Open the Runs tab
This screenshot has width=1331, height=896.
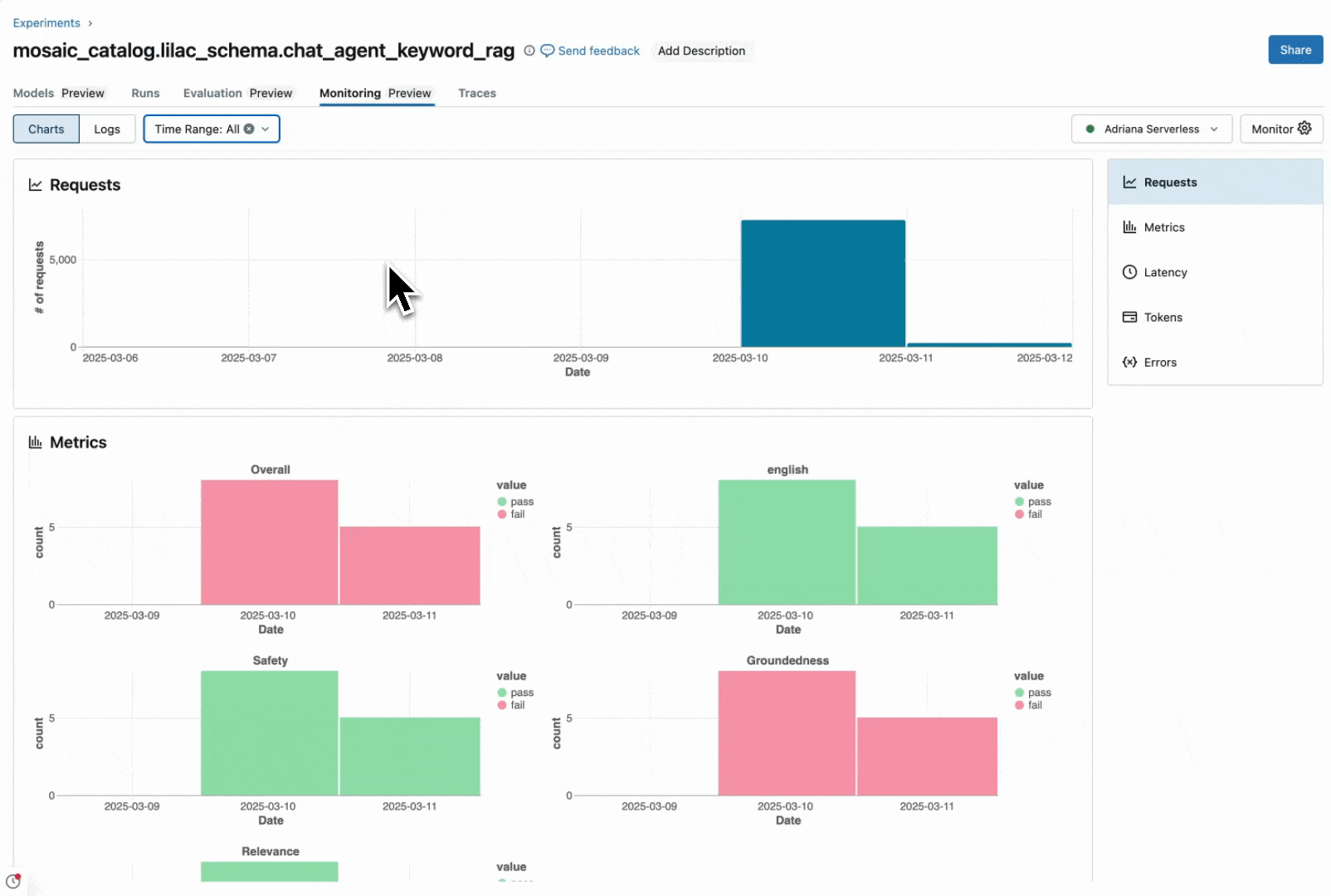(x=145, y=93)
